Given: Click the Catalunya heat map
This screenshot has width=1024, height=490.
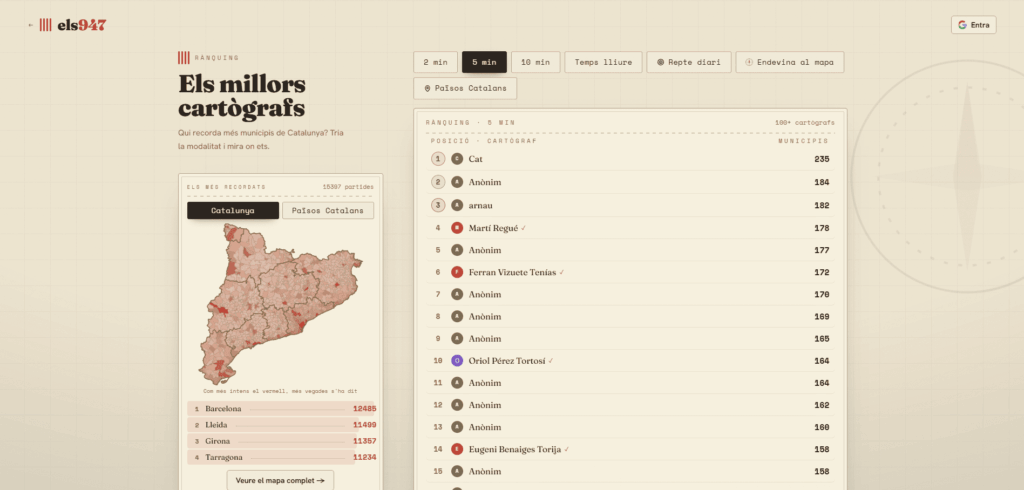Looking at the screenshot, I should tap(280, 304).
